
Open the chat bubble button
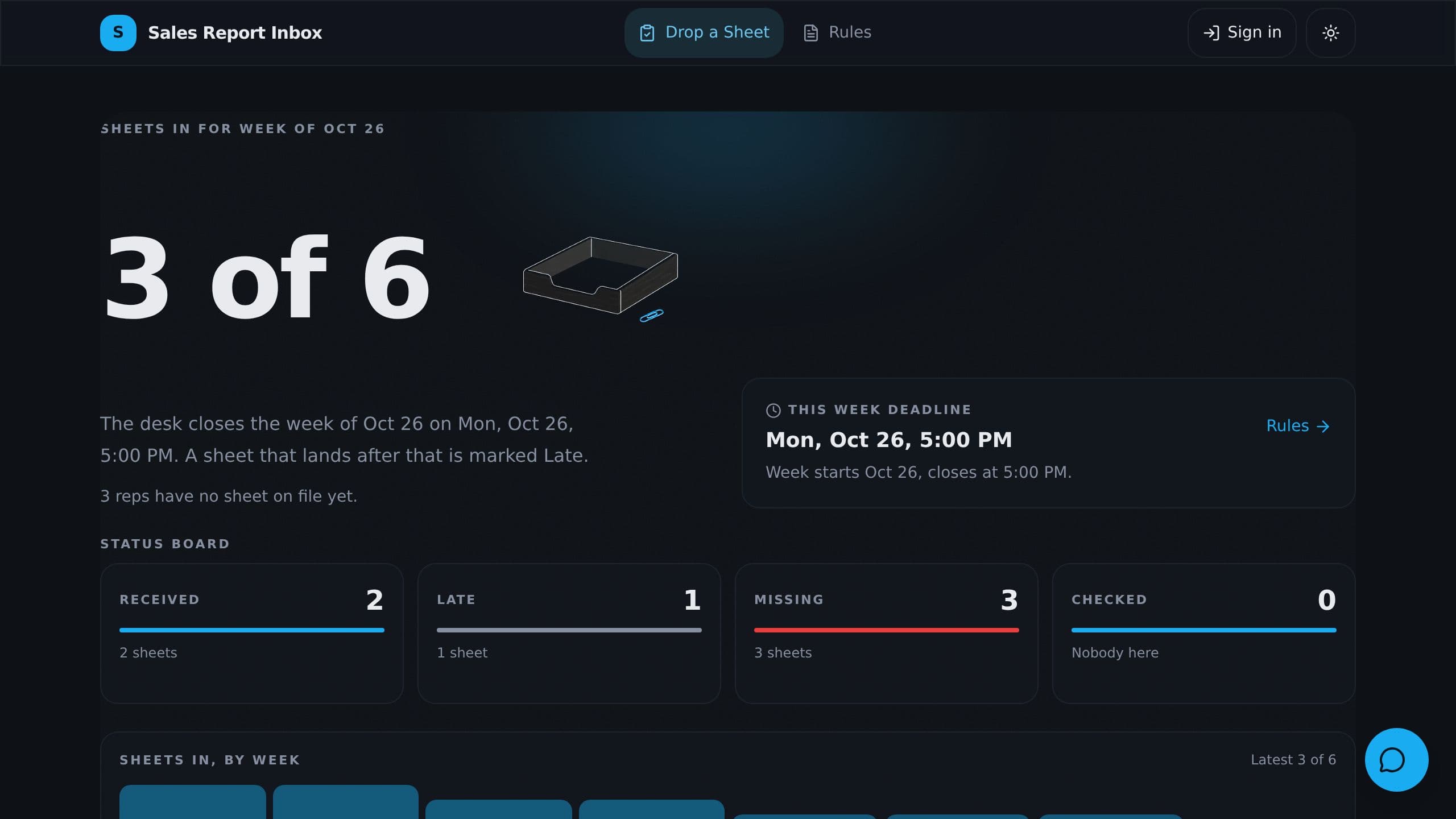click(x=1396, y=759)
